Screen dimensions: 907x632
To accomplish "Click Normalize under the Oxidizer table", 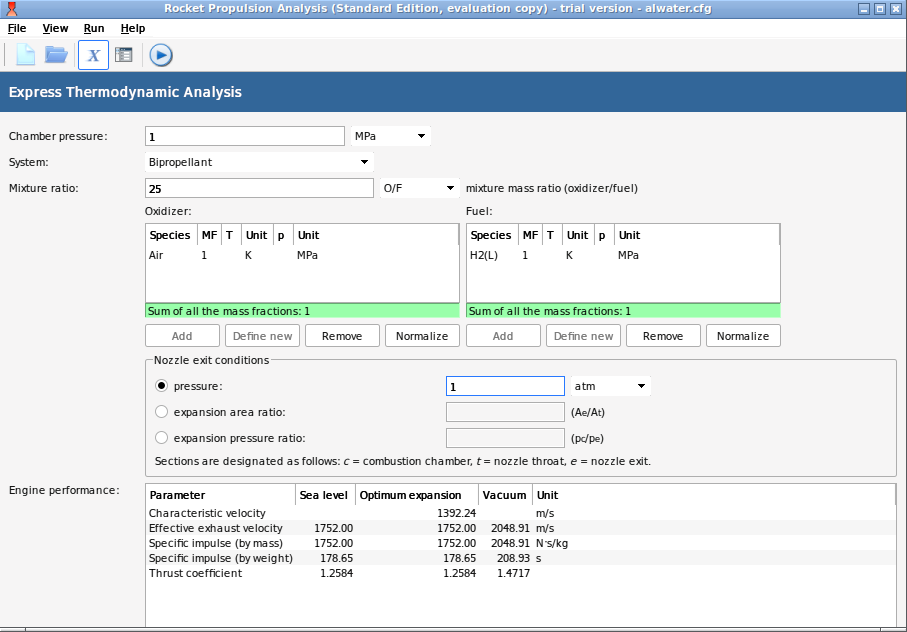I will 422,336.
